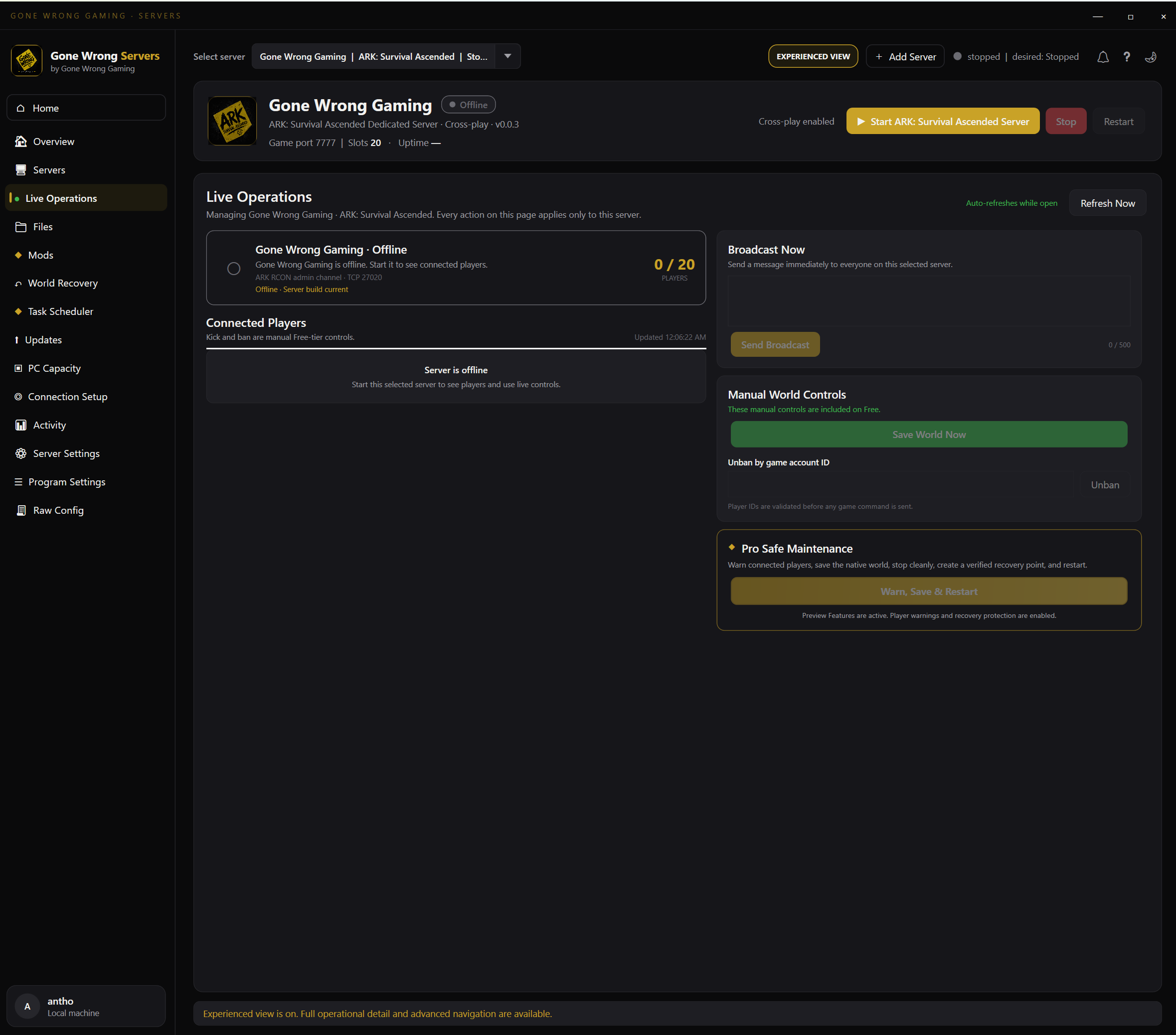Click the user avatar letter A
This screenshot has height=1035, width=1176.
[27, 1006]
